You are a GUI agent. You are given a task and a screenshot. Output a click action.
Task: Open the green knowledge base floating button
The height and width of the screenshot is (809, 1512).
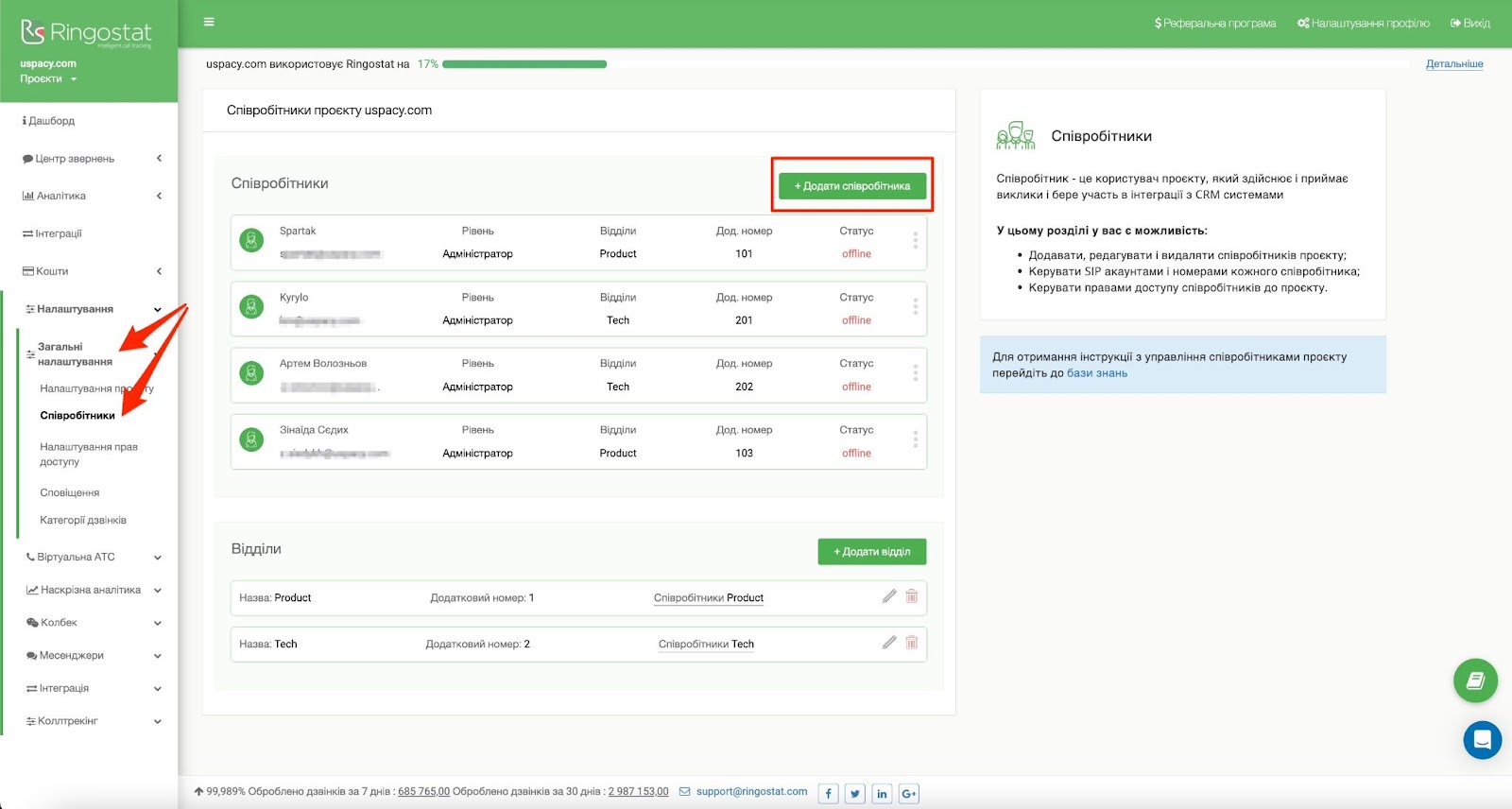point(1475,680)
